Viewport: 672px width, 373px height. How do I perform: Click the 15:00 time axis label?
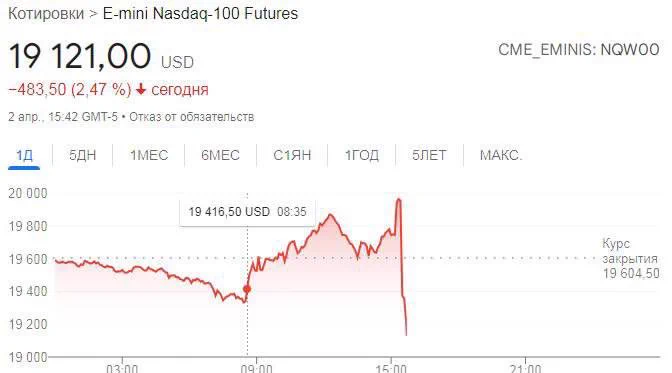pyautogui.click(x=391, y=368)
